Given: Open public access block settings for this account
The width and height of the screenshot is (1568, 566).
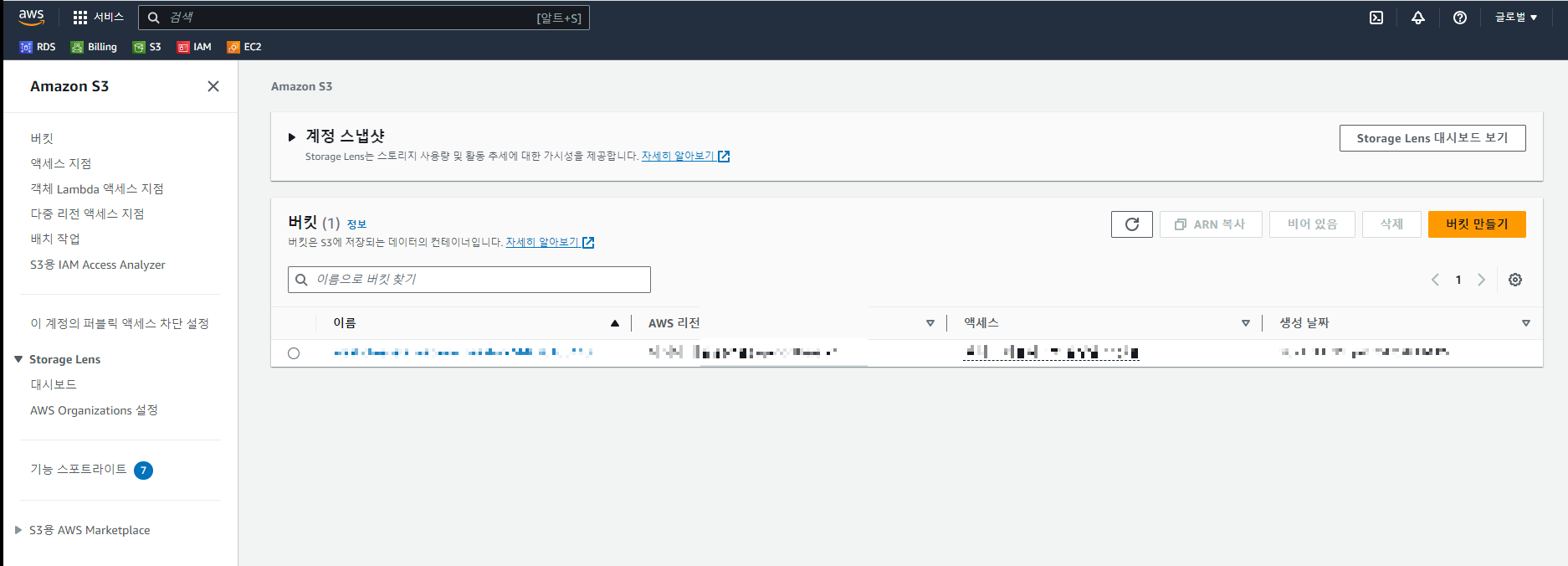Looking at the screenshot, I should (x=120, y=323).
